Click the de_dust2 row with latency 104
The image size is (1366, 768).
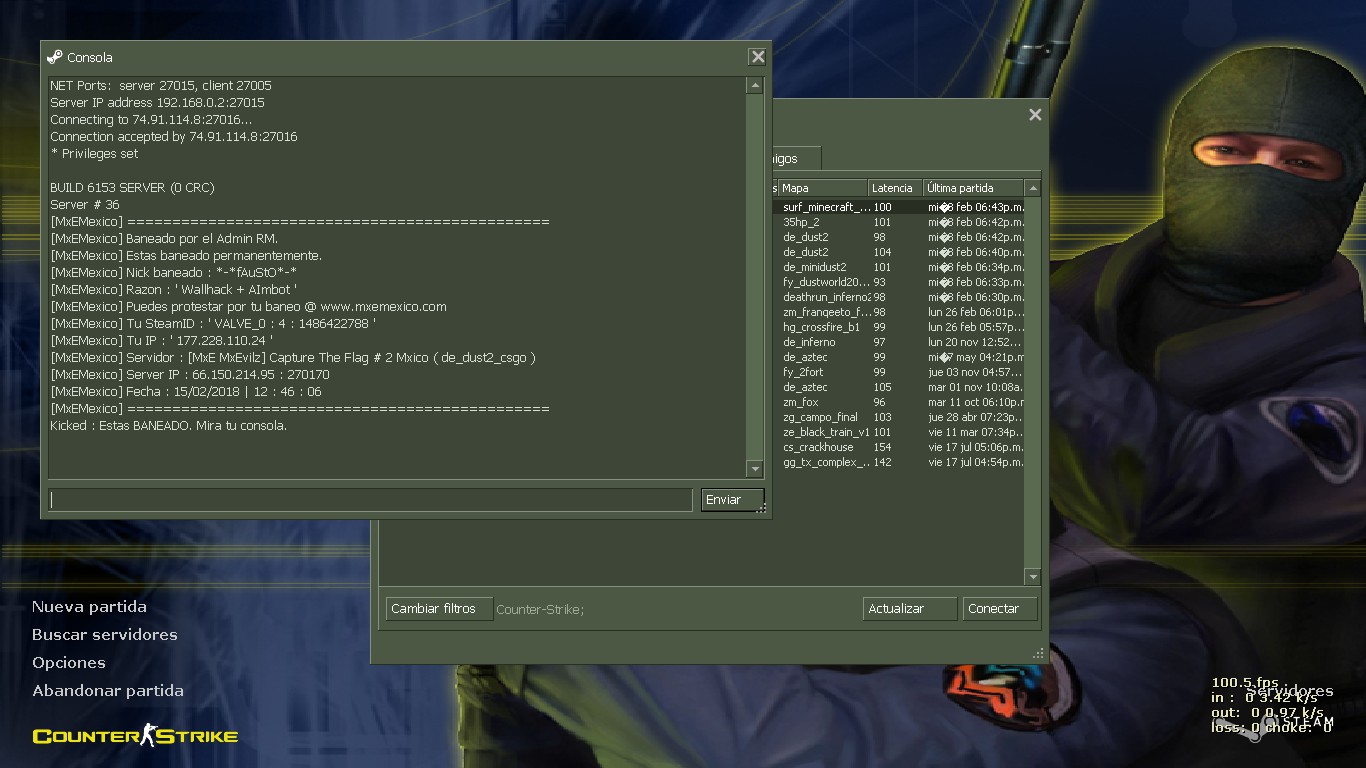899,252
